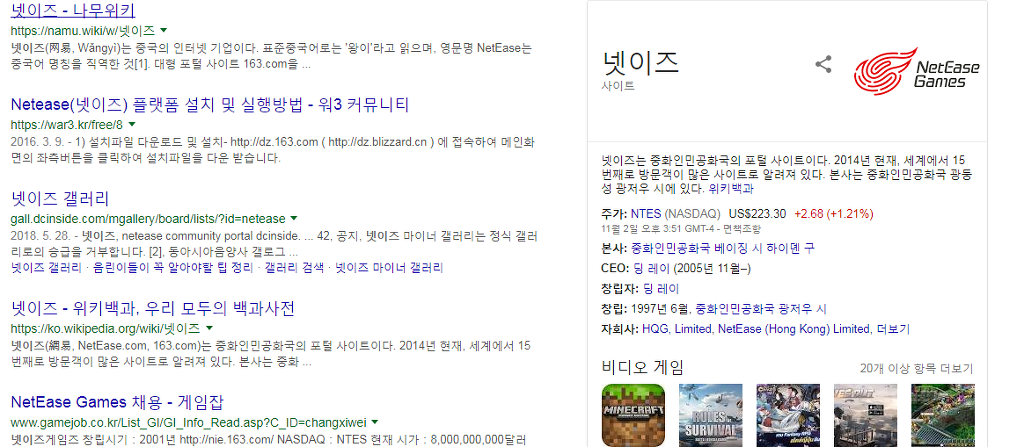Click the HQG, Limited subsidiary link
This screenshot has height=447, width=1024.
pos(677,329)
